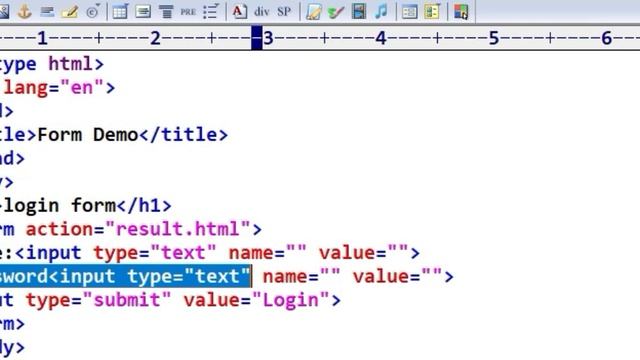Click the colored squares palette icon
The width and height of the screenshot is (640, 360).
[461, 11]
